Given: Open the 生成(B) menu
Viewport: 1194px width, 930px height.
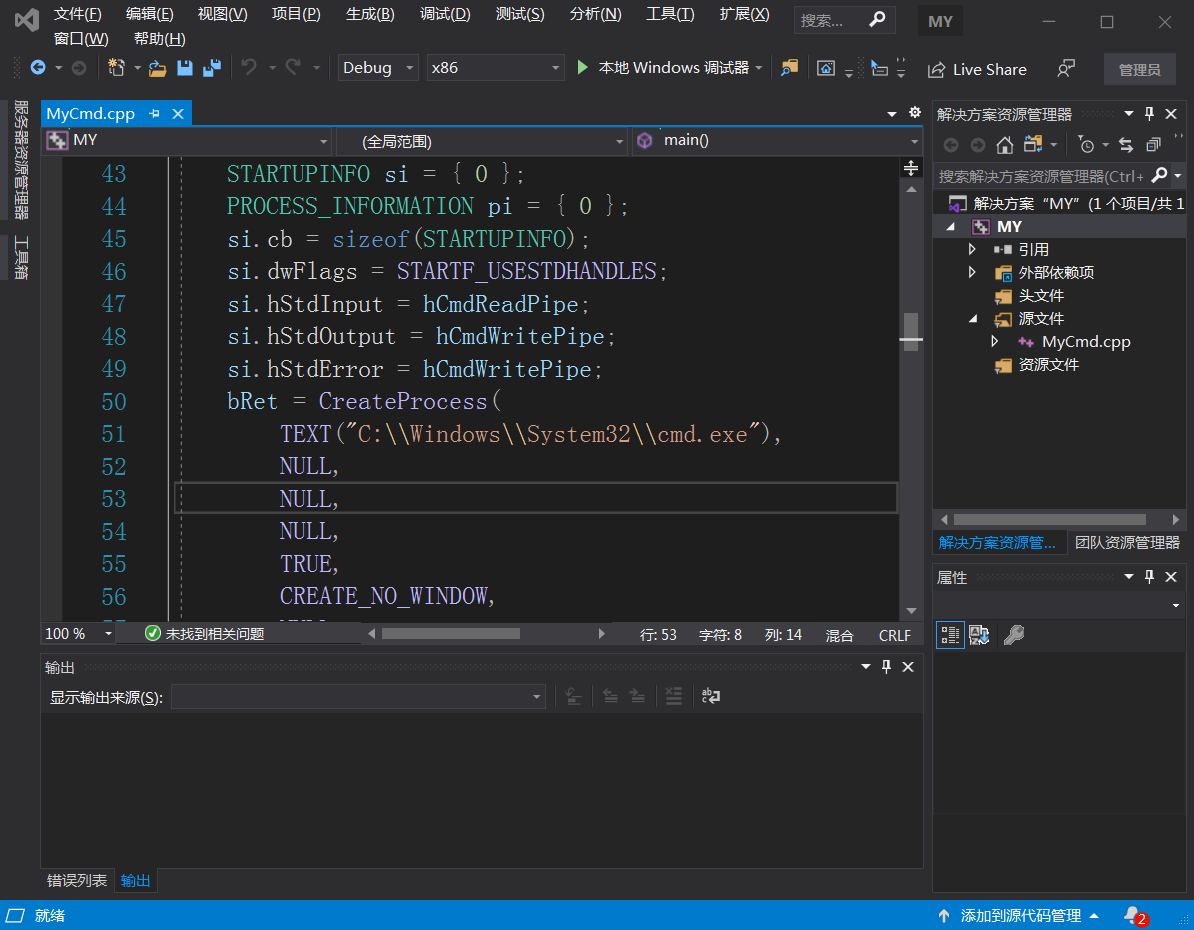Looking at the screenshot, I should (370, 14).
